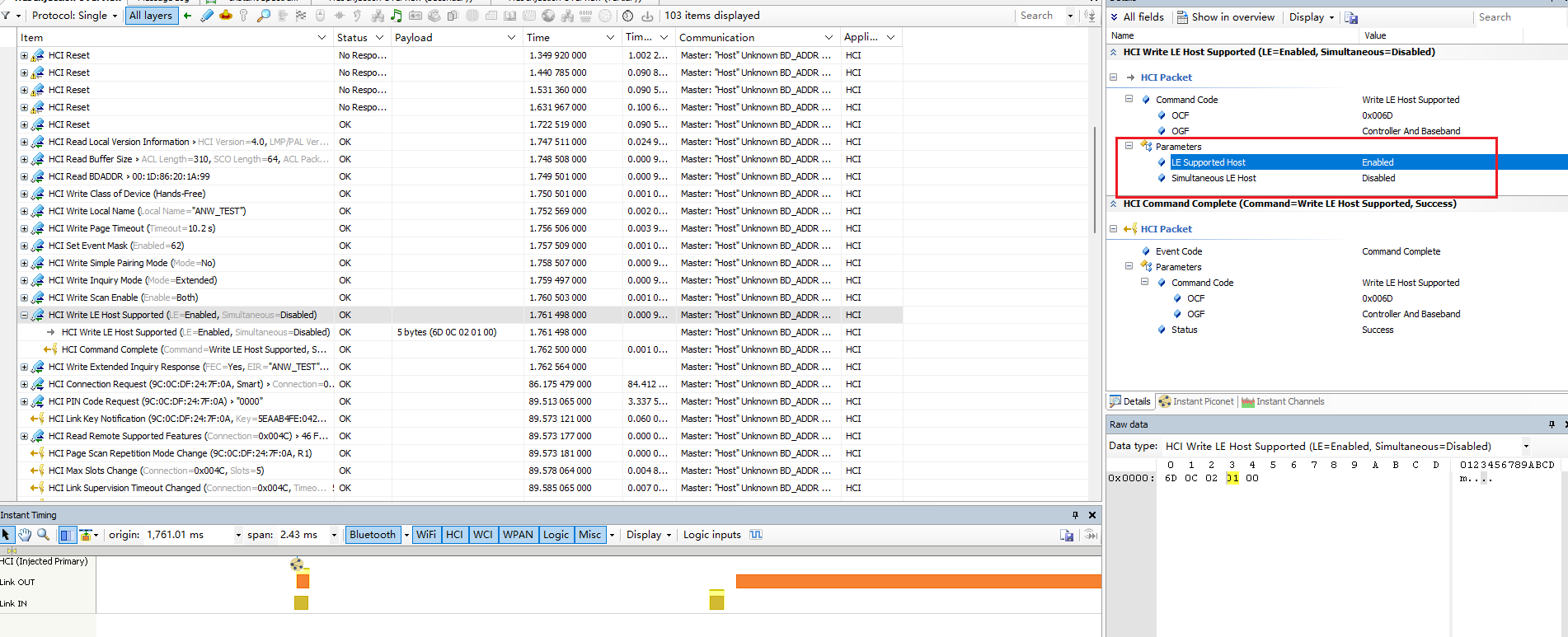Toggle the WCI filter in Instant Timing
This screenshot has width=1568, height=637.
click(483, 535)
